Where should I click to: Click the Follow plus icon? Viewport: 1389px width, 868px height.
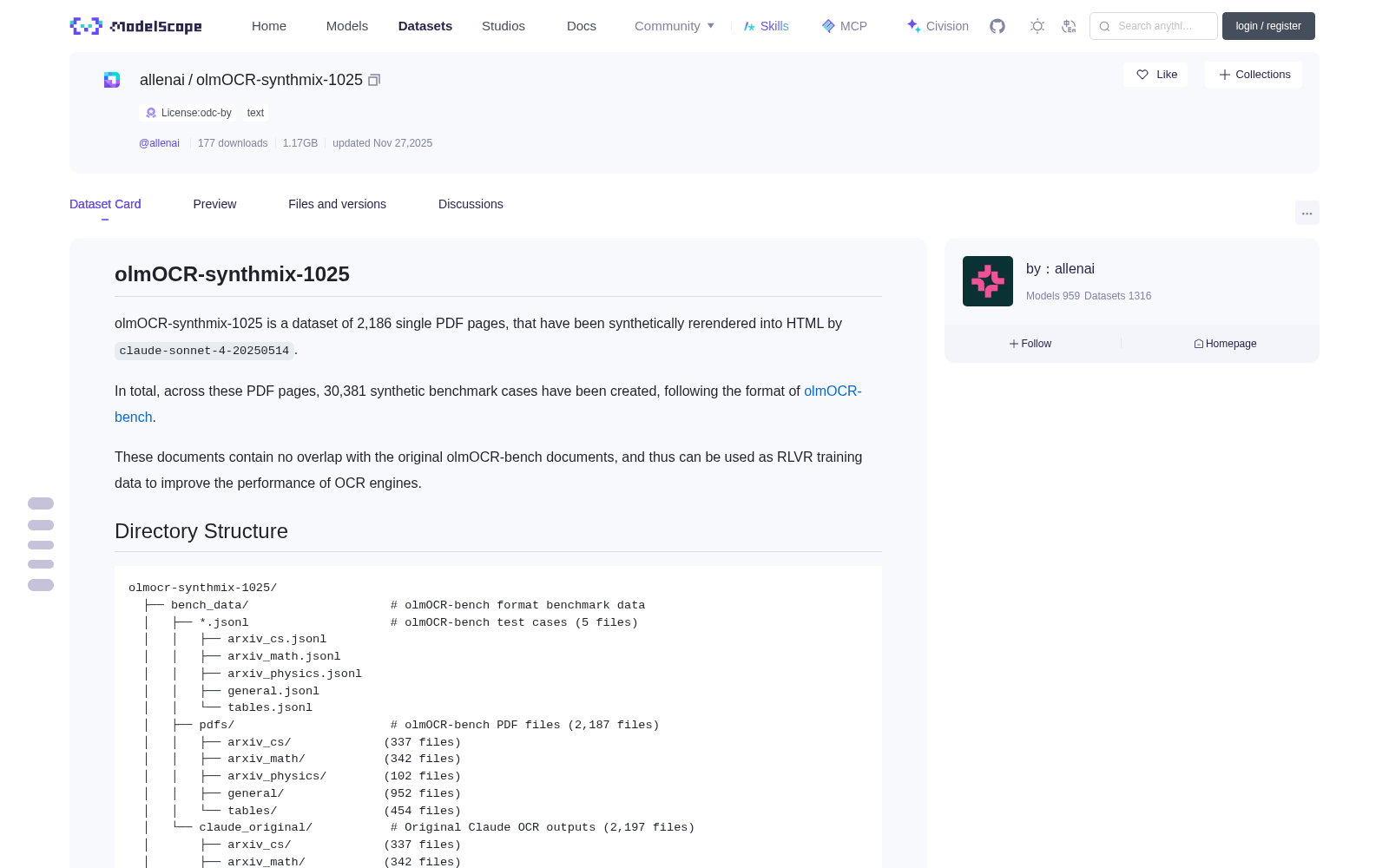(x=1014, y=344)
